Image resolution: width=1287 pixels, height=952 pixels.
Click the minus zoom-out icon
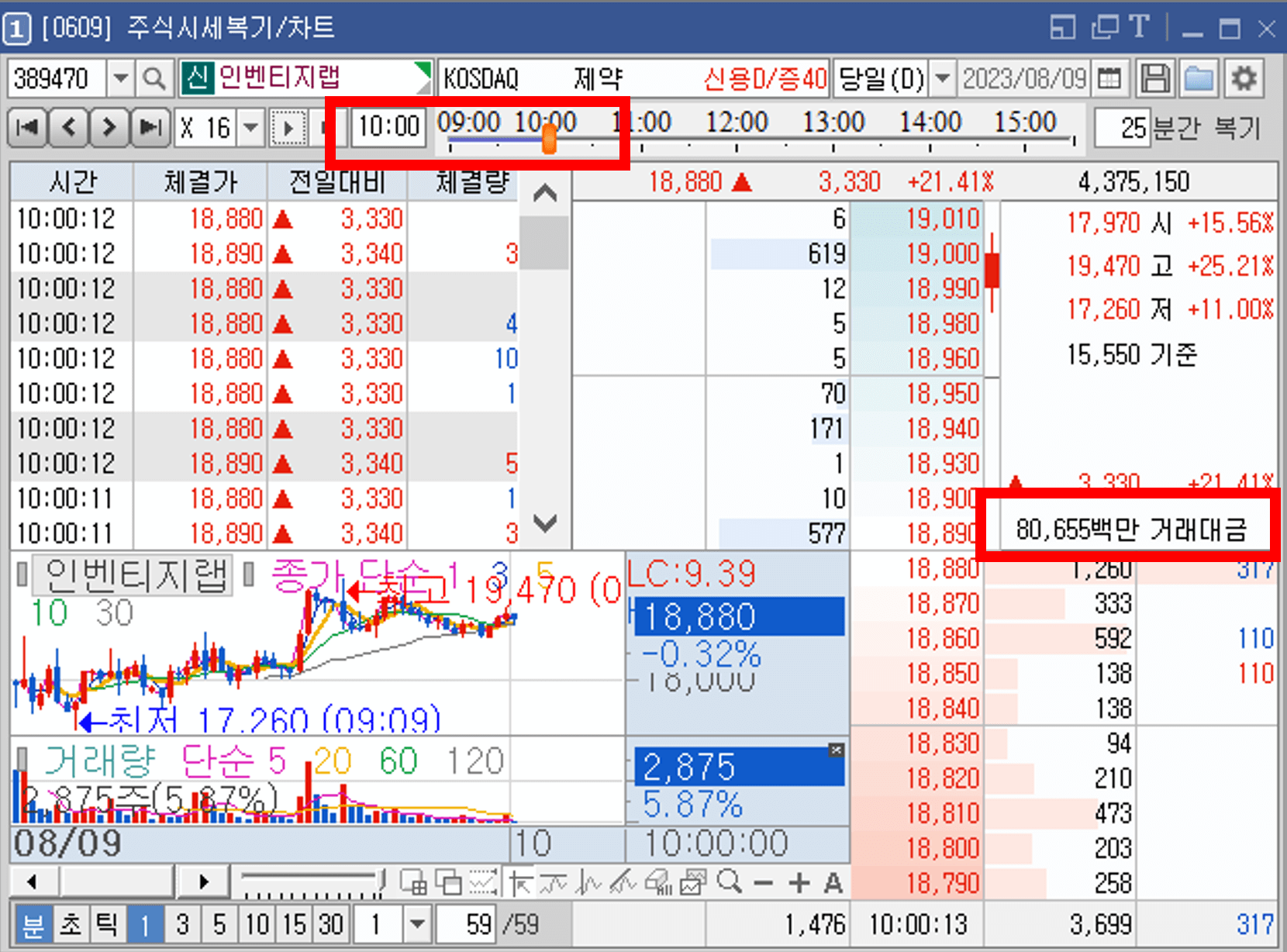click(x=763, y=883)
